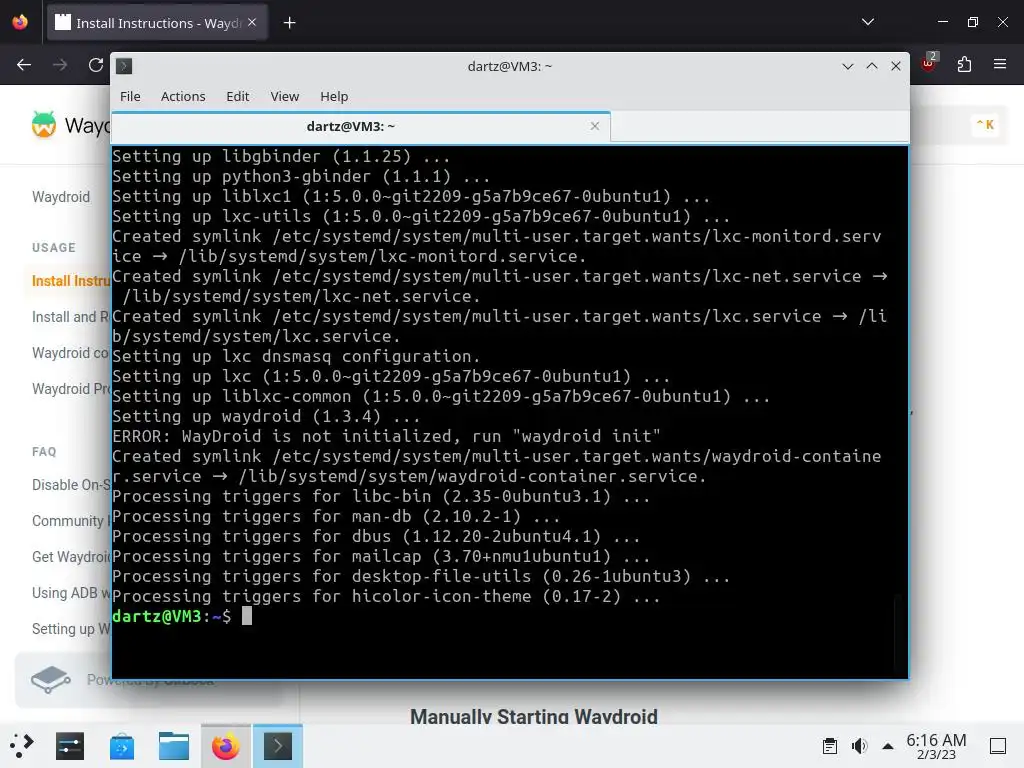The width and height of the screenshot is (1024, 768).
Task: Click the Firefox logo icon in title bar
Action: [x=20, y=22]
